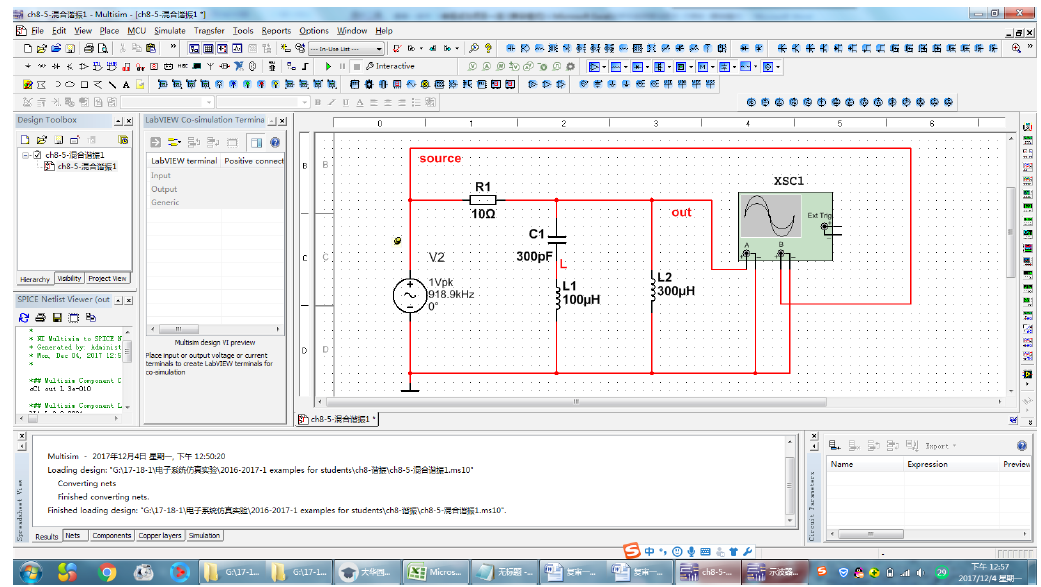This screenshot has height=587, width=1041.
Task: Switch to the Hierarchy tab
Action: (x=35, y=279)
